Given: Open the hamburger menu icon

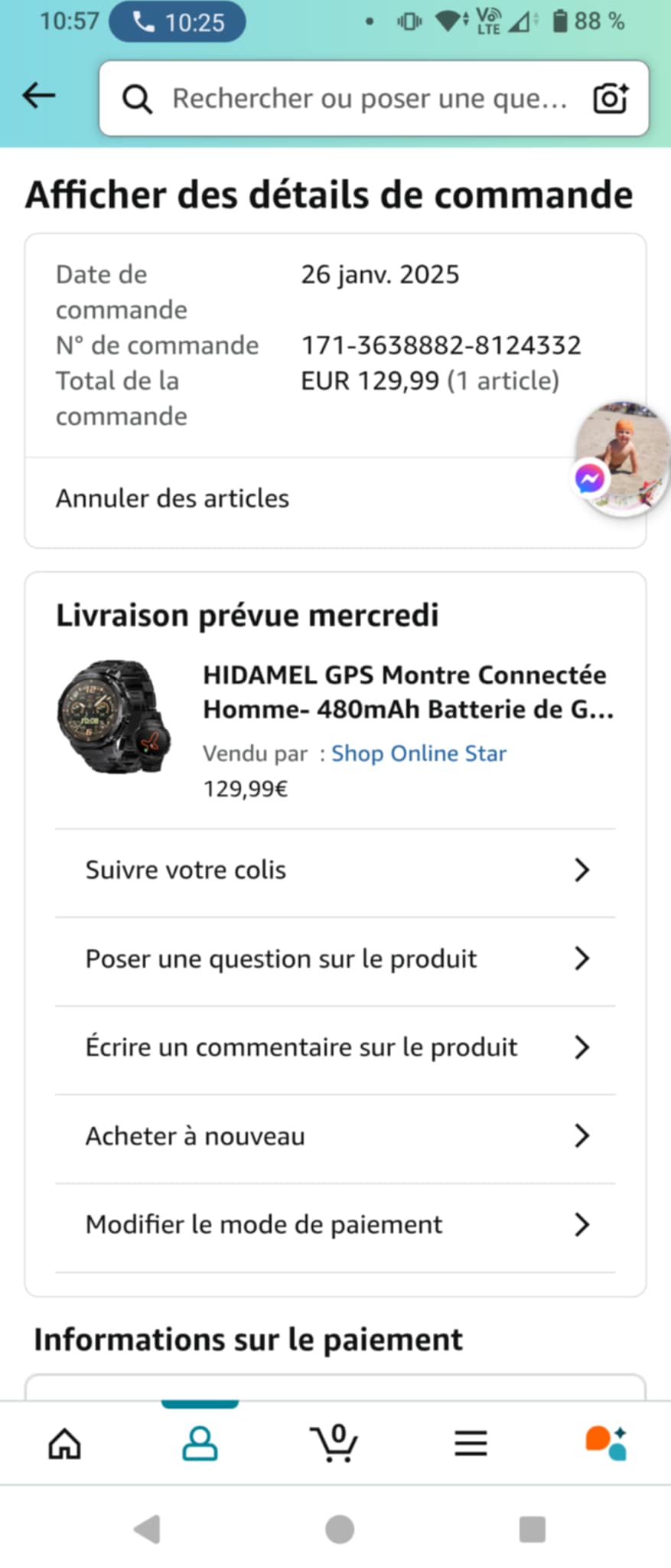Looking at the screenshot, I should [x=471, y=1443].
